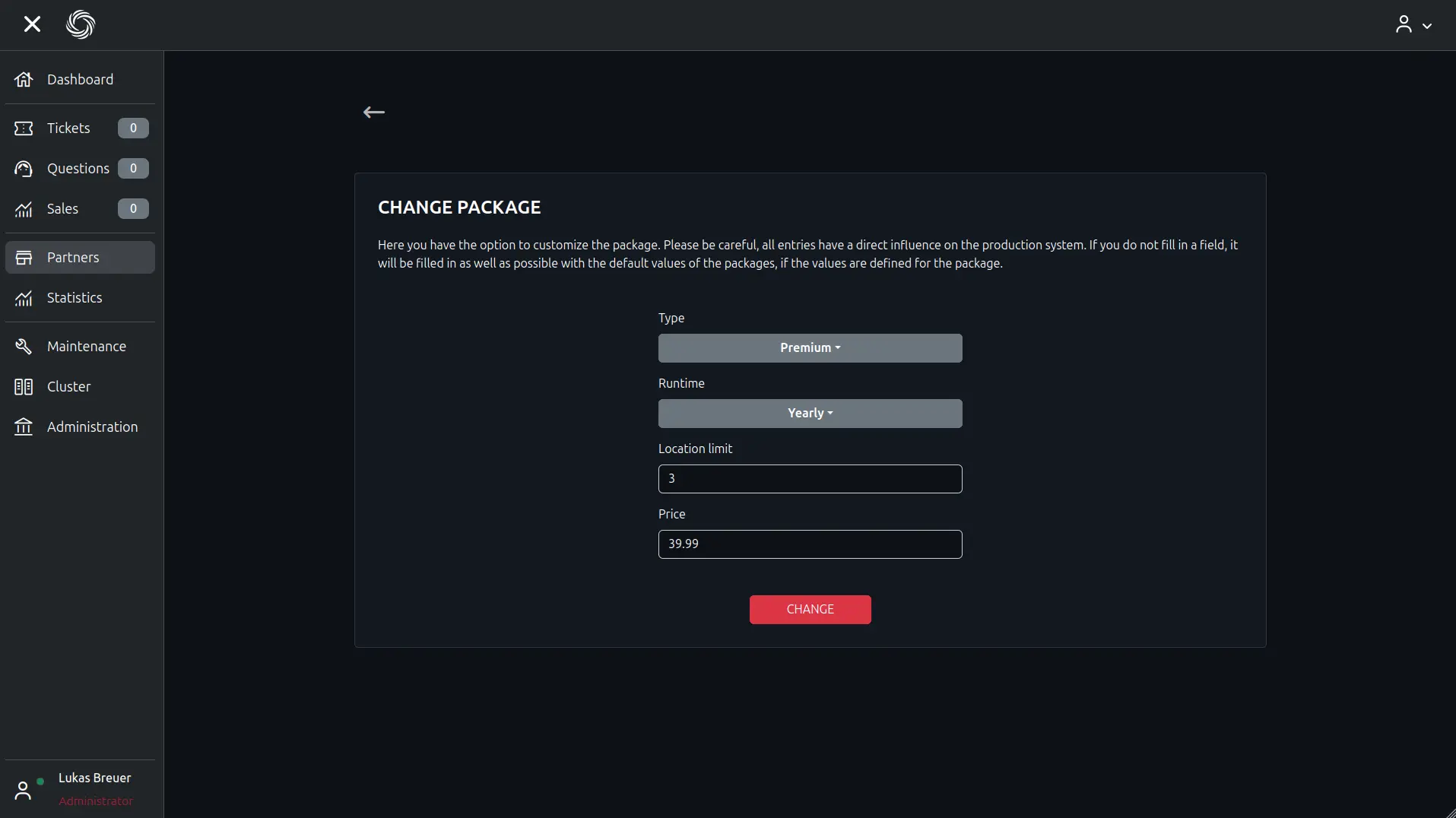The image size is (1456, 818).
Task: Open the Statistics menu item
Action: coord(75,298)
